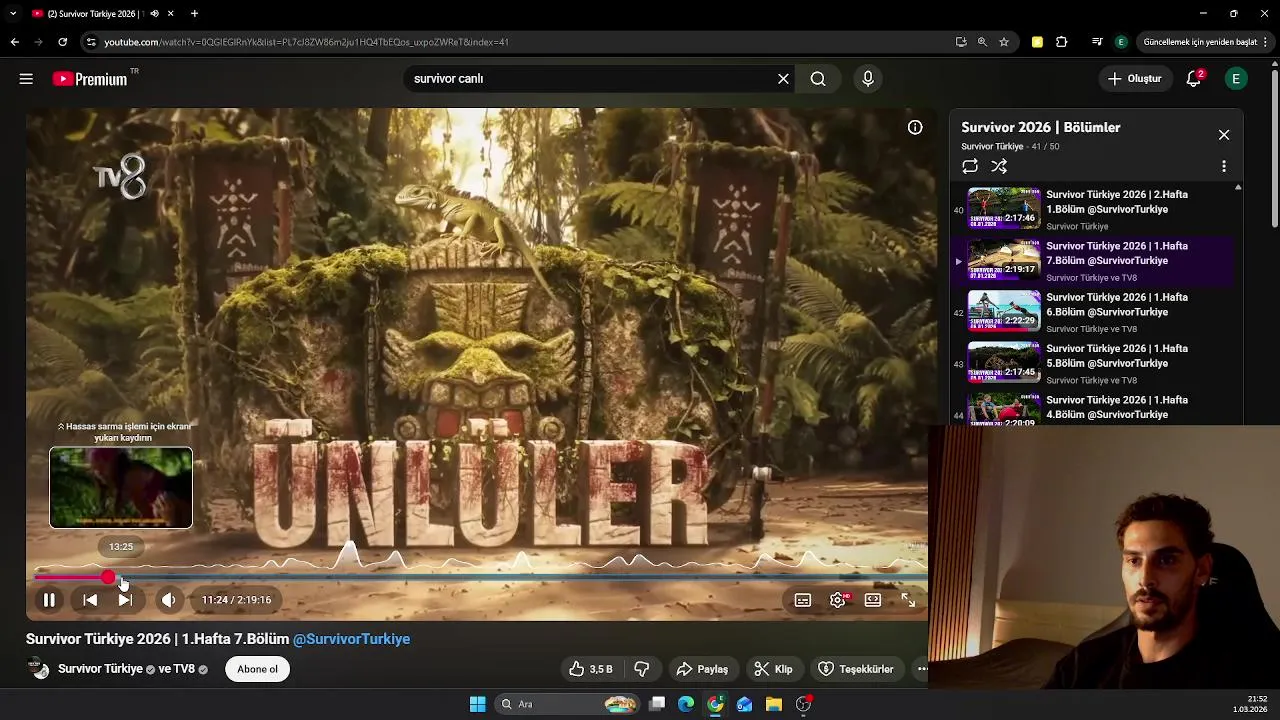Mute the video volume
Image resolution: width=1280 pixels, height=720 pixels.
168,600
